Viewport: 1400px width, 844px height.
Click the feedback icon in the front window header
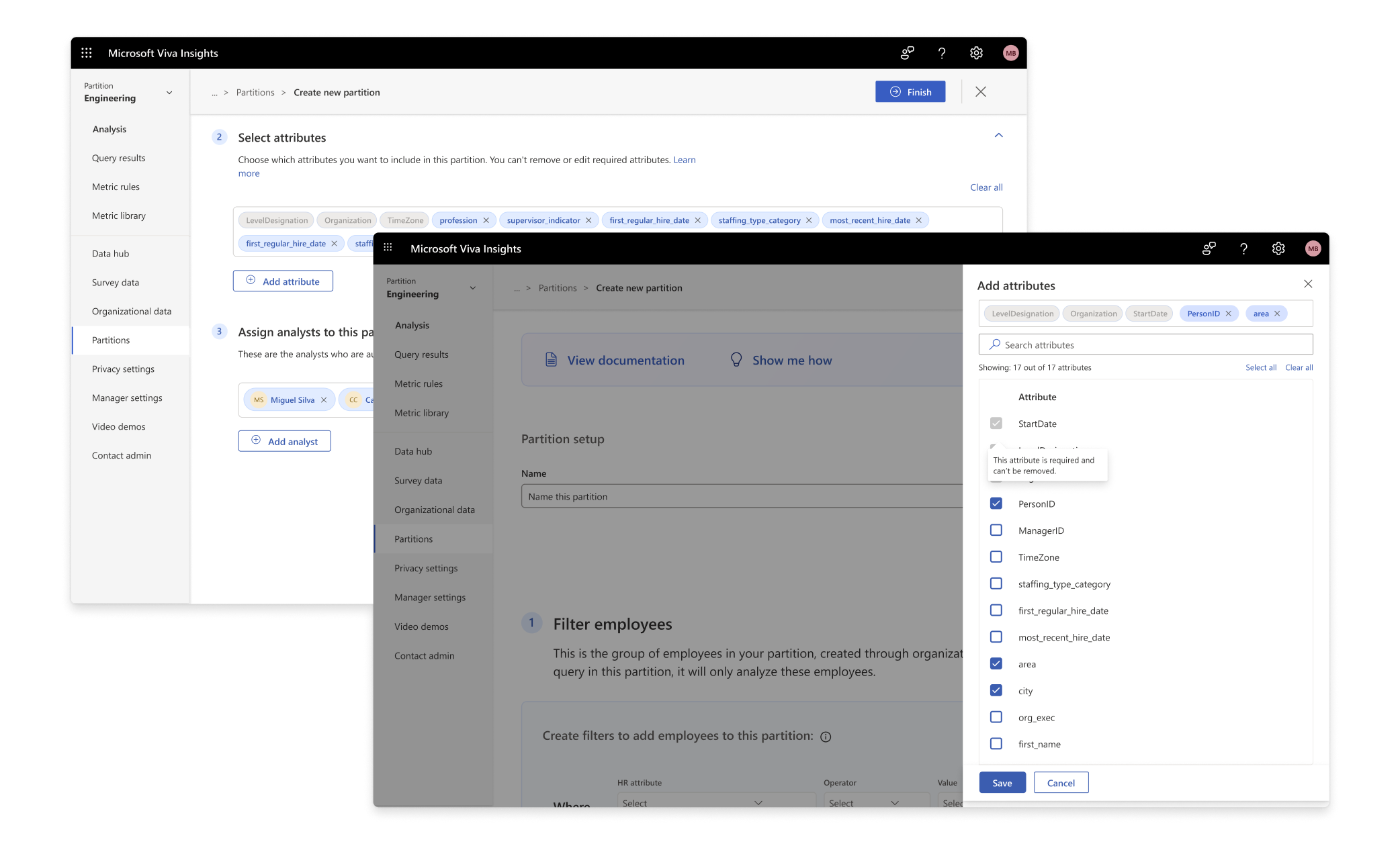(1209, 249)
